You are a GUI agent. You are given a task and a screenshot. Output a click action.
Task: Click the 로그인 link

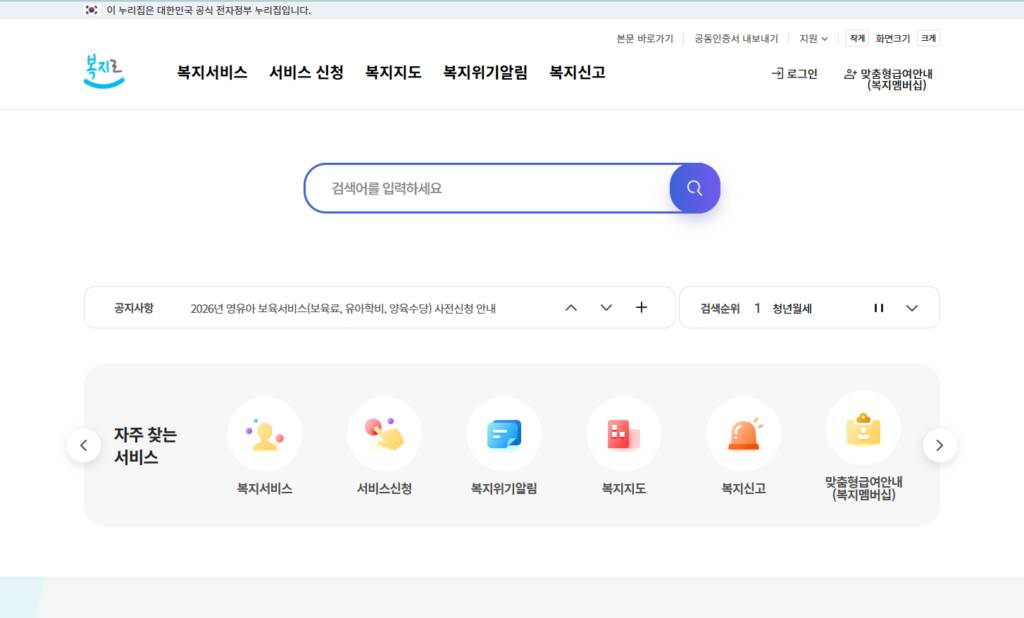point(795,74)
